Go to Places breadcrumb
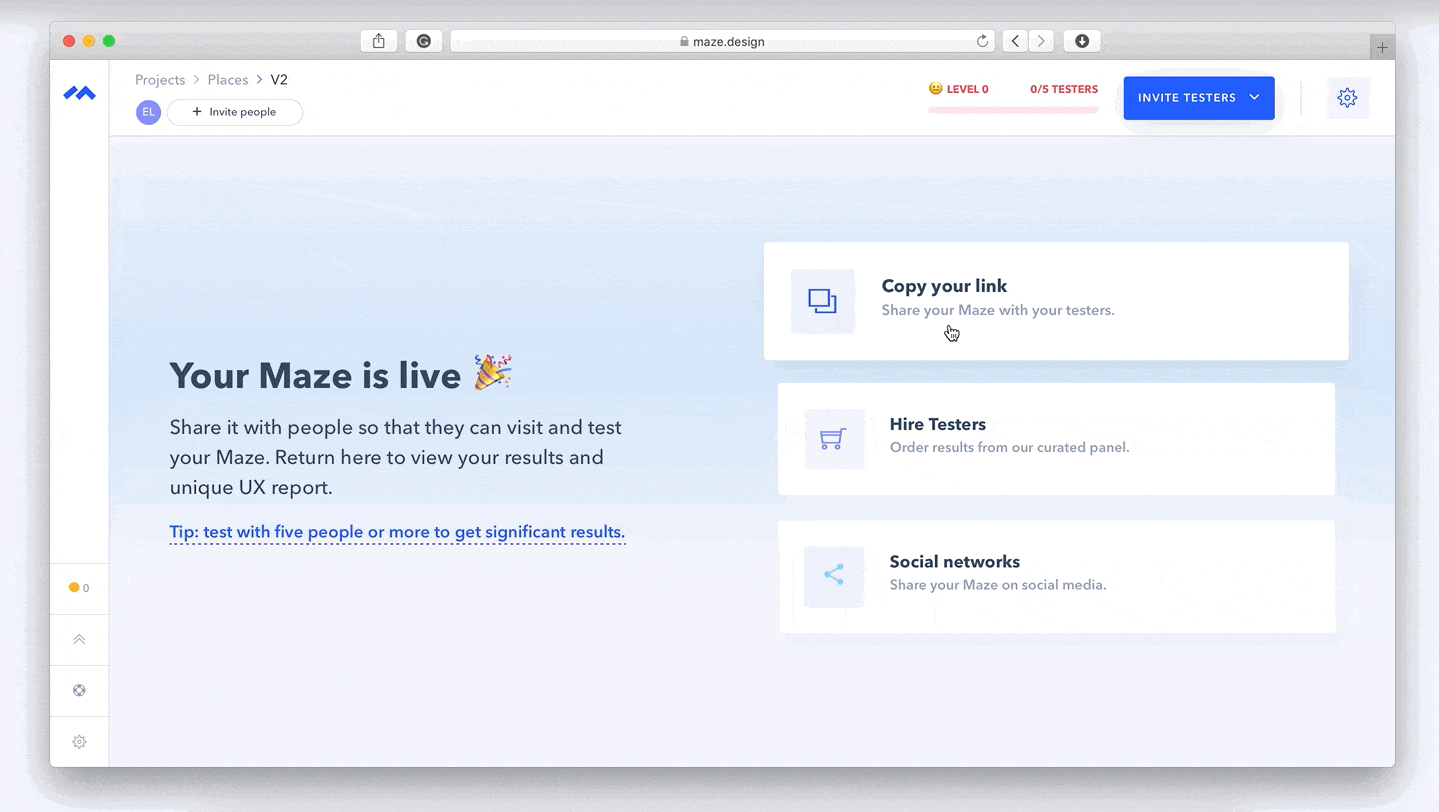The image size is (1439, 812). tap(228, 80)
